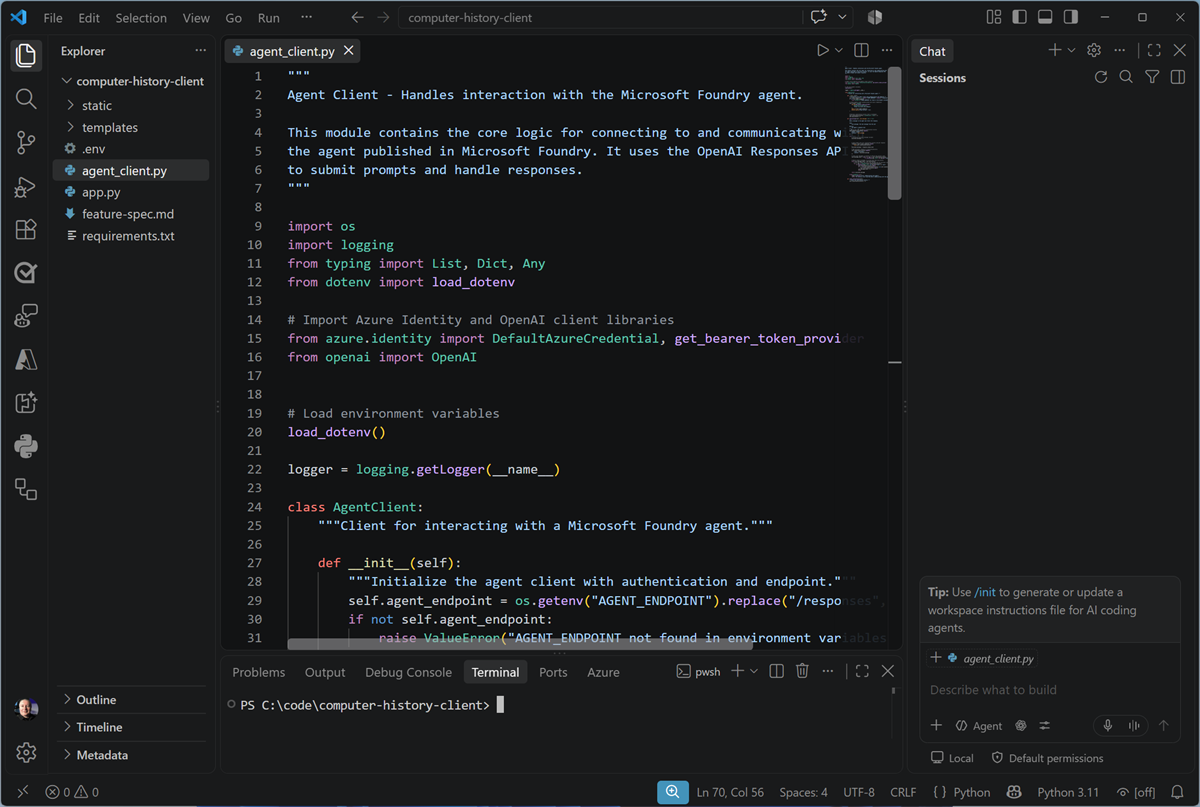Open the Run menu
The width and height of the screenshot is (1200, 807).
pyautogui.click(x=269, y=18)
